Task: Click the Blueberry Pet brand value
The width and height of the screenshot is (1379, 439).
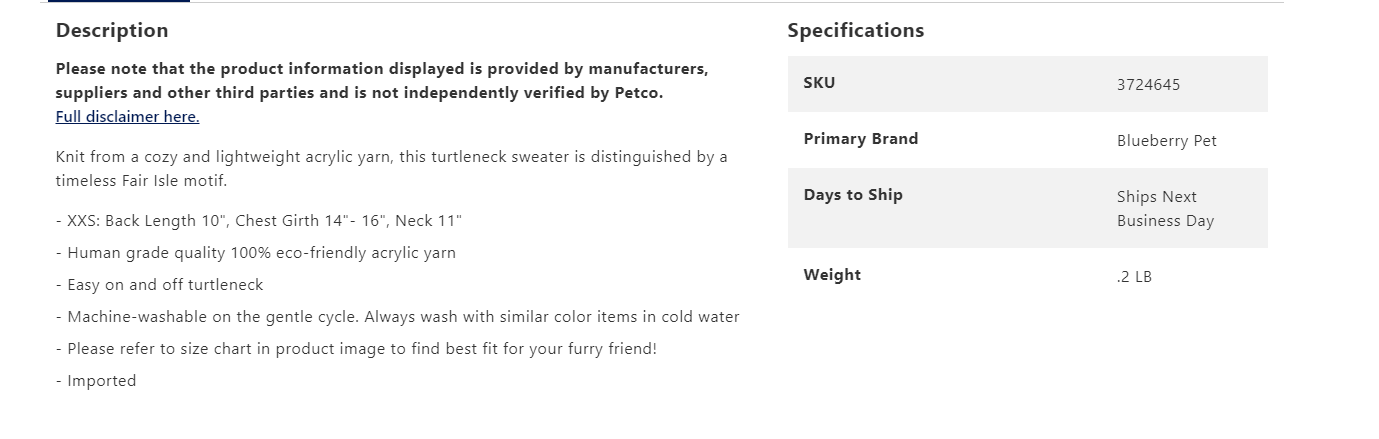Action: [x=1166, y=141]
